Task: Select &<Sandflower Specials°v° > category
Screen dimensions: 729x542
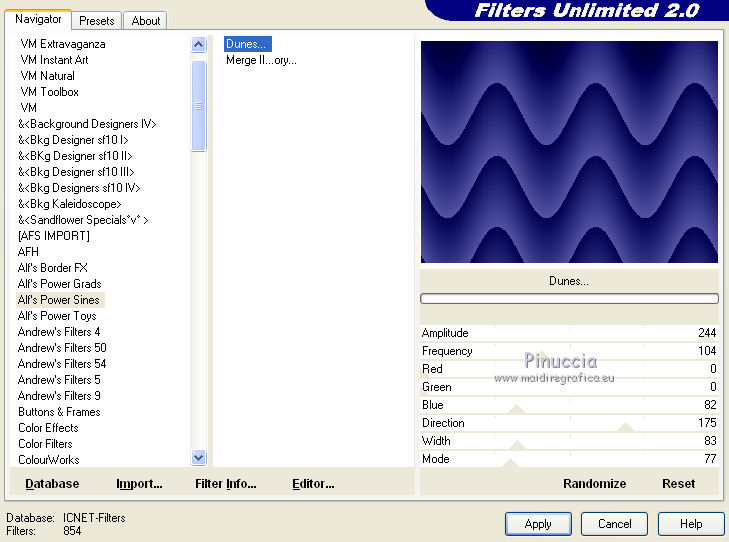Action: click(83, 220)
